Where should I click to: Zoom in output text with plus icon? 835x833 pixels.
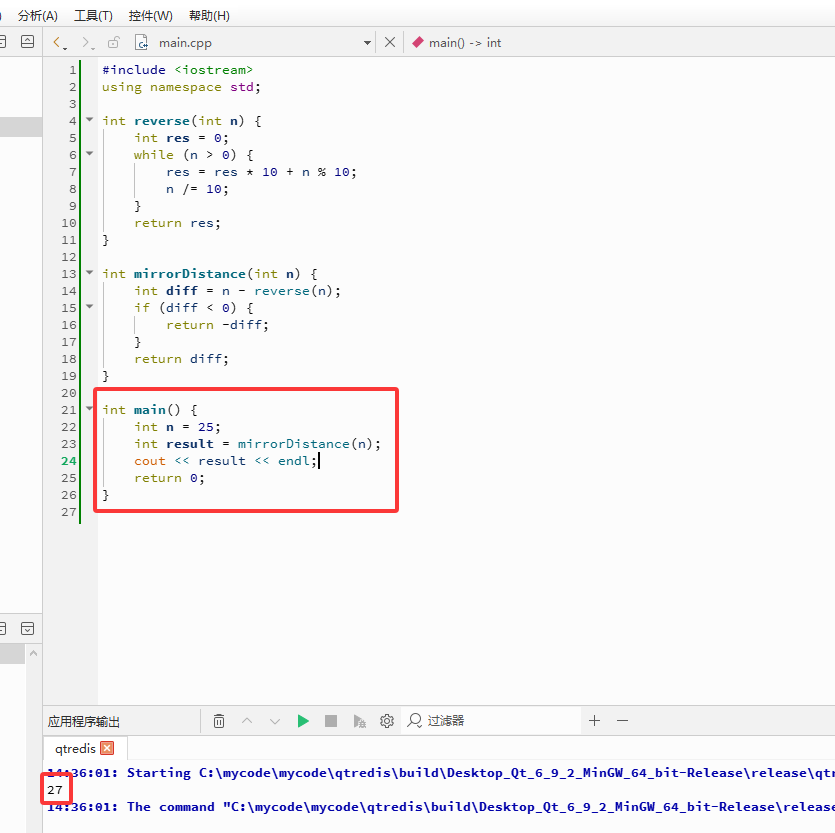(x=595, y=721)
